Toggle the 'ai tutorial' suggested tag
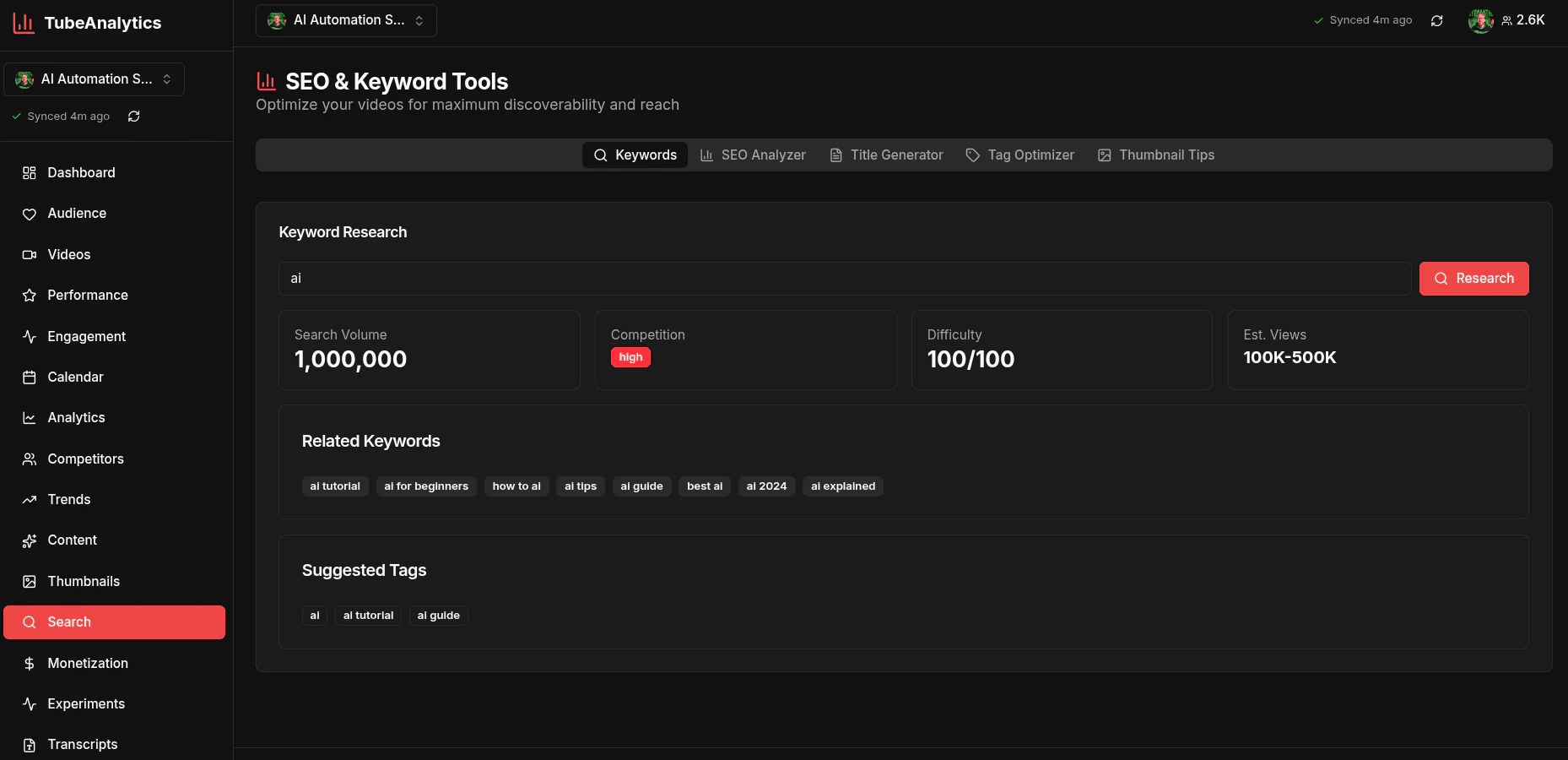This screenshot has height=760, width=1568. tap(368, 615)
